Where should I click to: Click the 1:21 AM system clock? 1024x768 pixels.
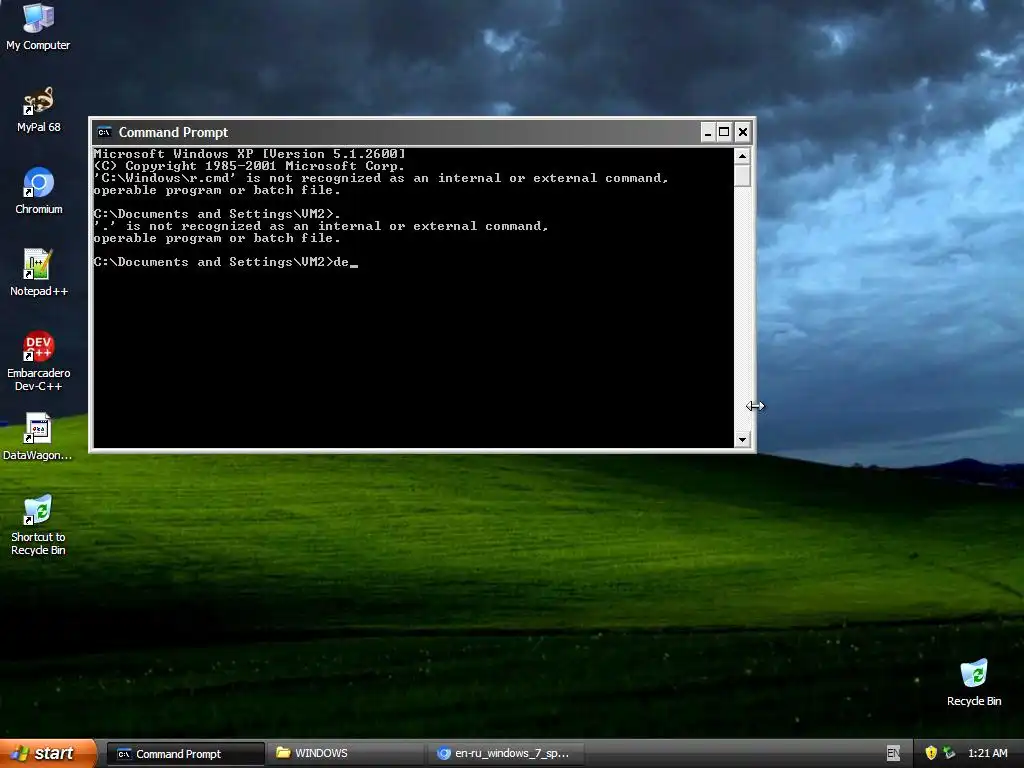(x=987, y=753)
